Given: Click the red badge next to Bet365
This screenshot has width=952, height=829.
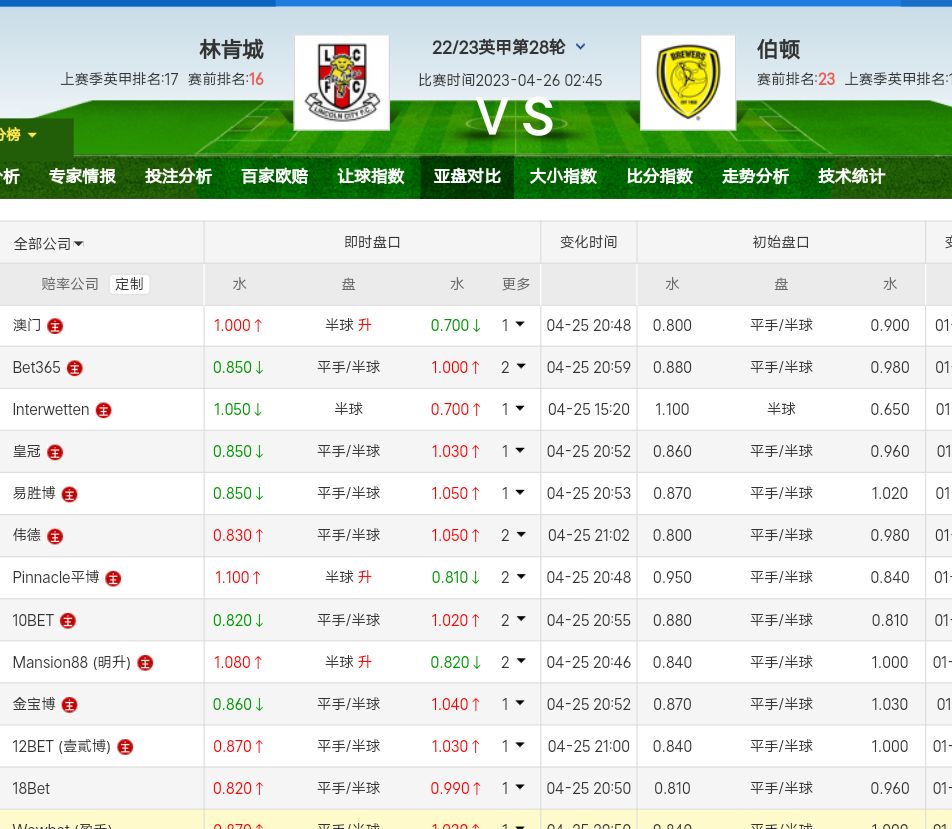Looking at the screenshot, I should pyautogui.click(x=74, y=368).
